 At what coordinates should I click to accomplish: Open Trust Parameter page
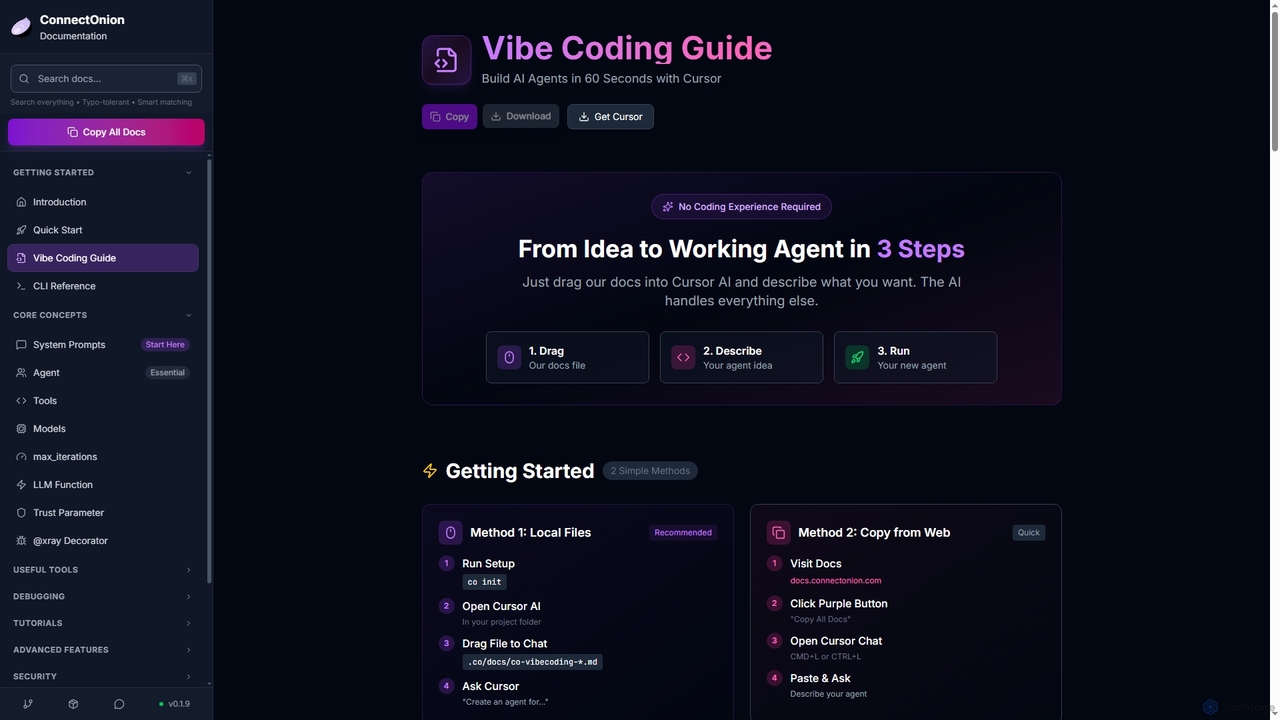coord(102,513)
